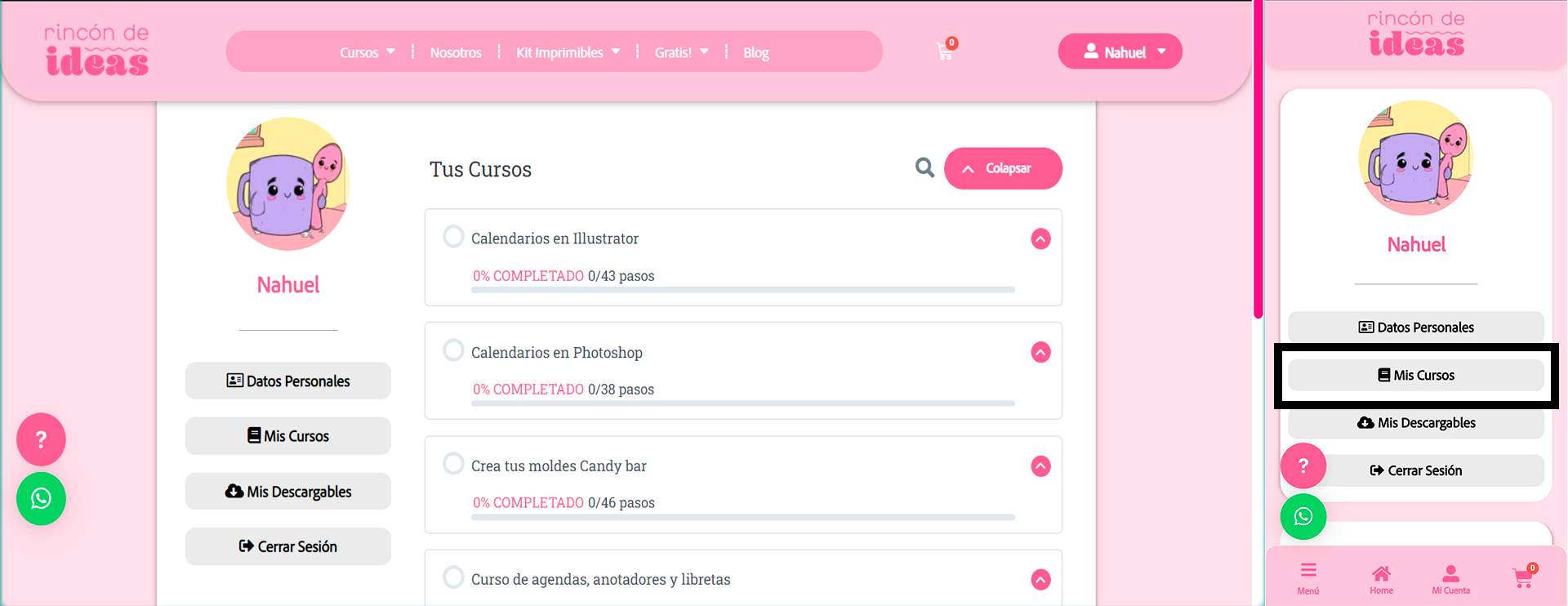Collapse the Calendarios en Illustrator course card
Image resolution: width=1568 pixels, height=606 pixels.
(x=1040, y=238)
